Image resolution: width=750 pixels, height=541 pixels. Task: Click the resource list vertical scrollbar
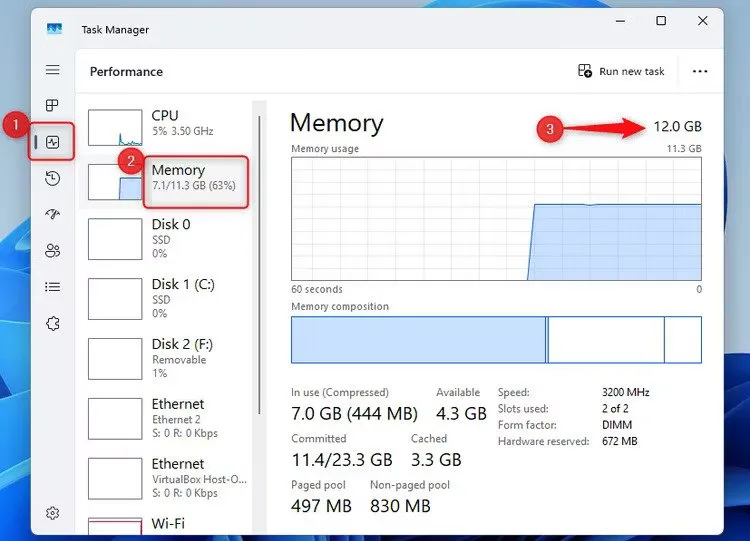coord(260,250)
